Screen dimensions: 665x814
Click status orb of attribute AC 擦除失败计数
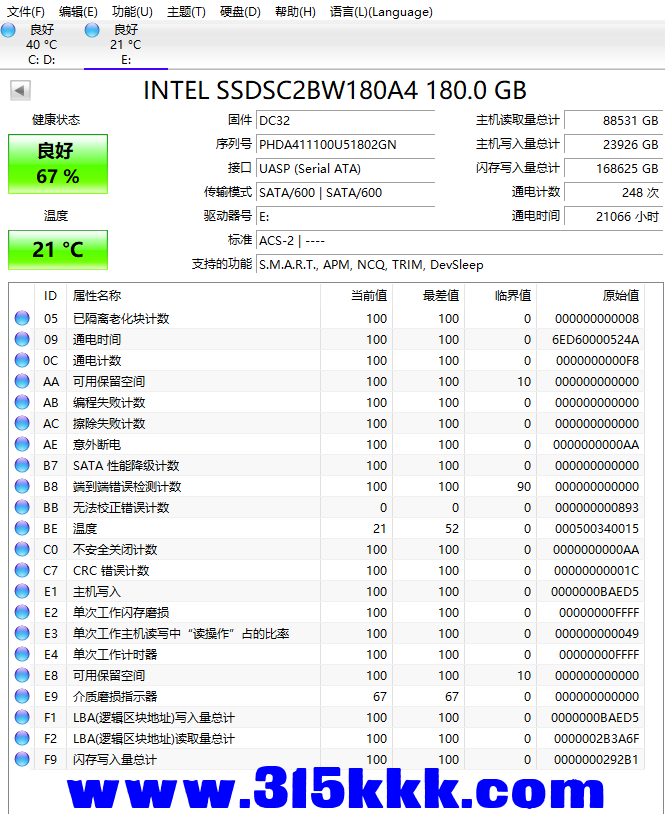click(x=22, y=424)
